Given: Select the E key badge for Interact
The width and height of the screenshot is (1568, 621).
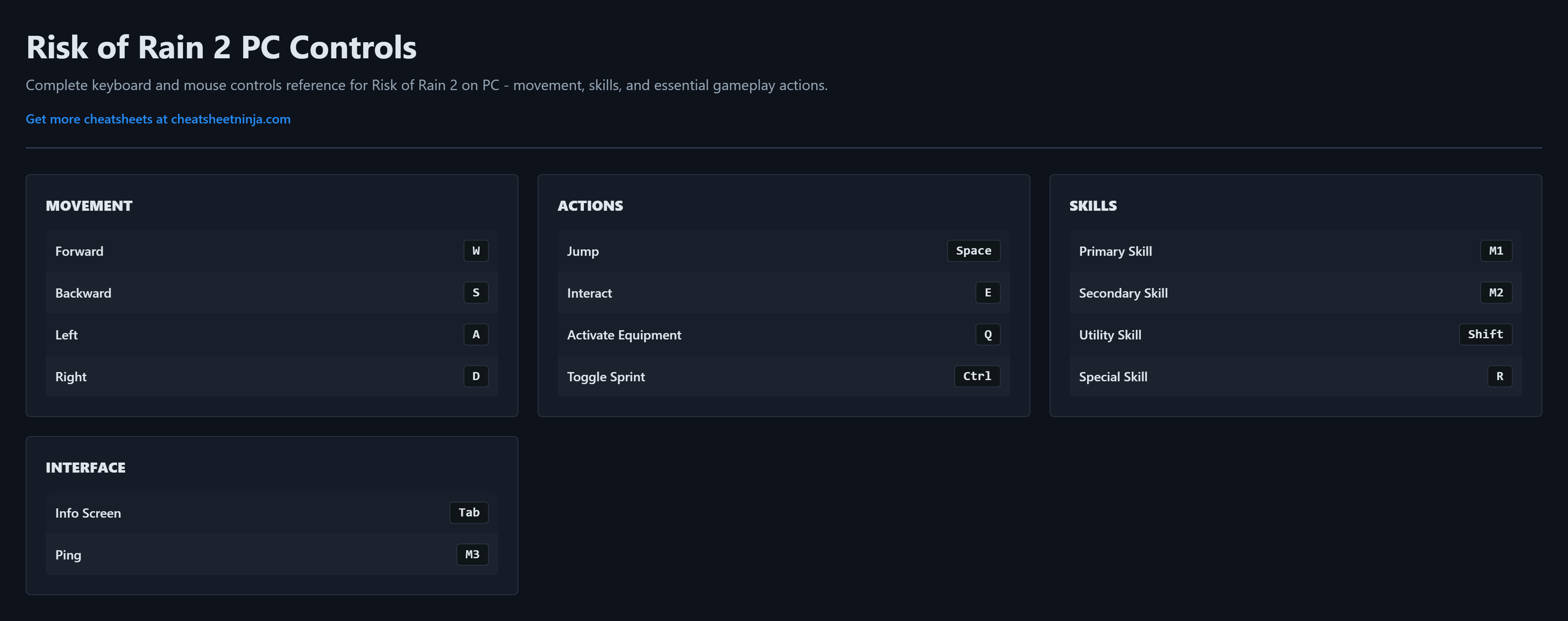Looking at the screenshot, I should pyautogui.click(x=987, y=292).
